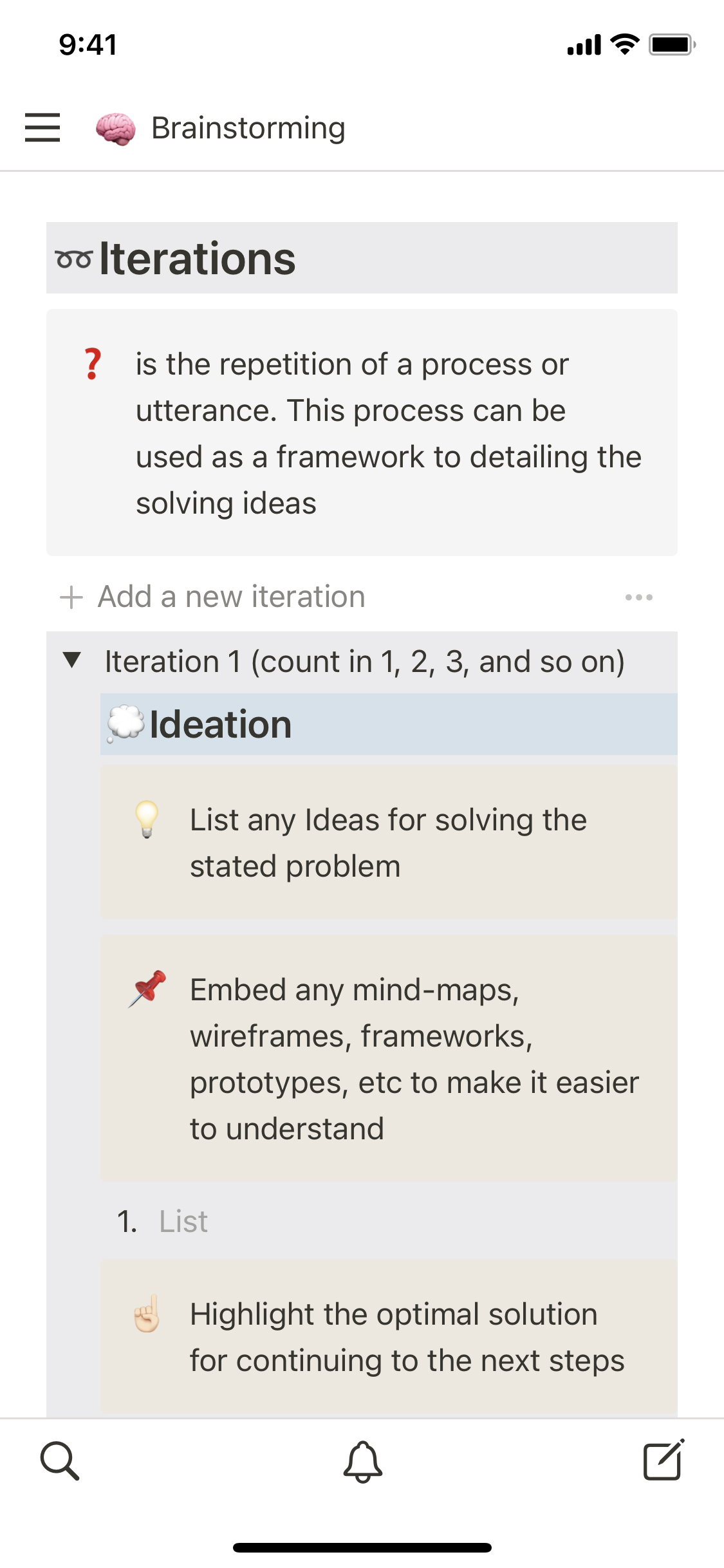
Task: Tap the compose new page icon
Action: tap(664, 1460)
